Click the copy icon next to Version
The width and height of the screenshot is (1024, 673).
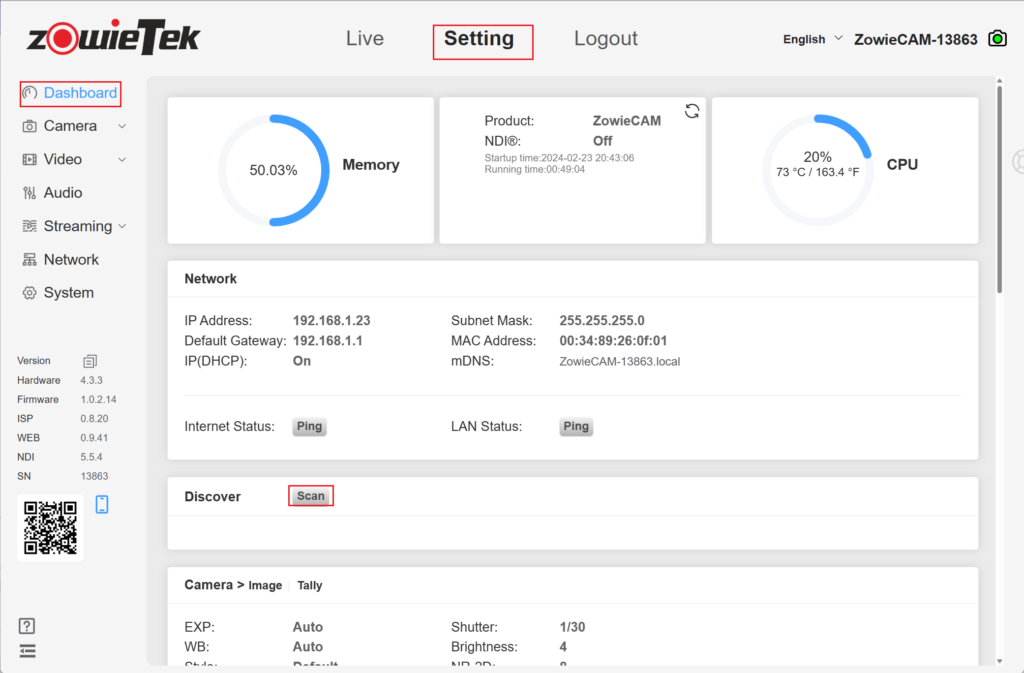point(90,360)
